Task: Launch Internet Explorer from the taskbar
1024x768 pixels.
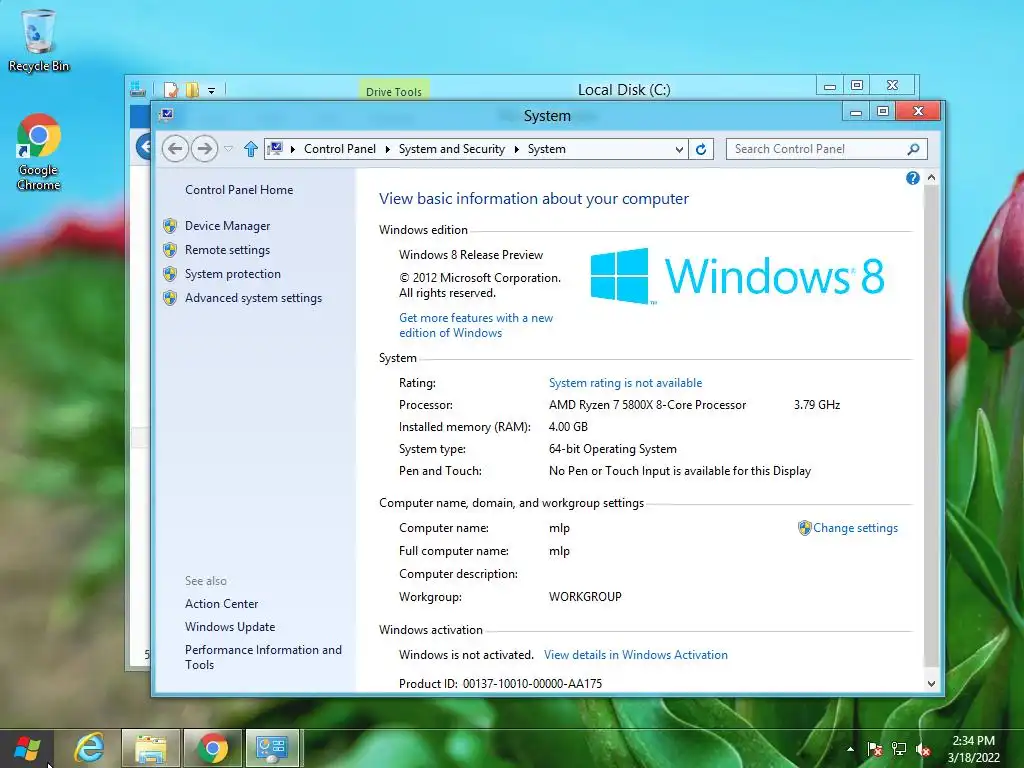Action: [89, 748]
